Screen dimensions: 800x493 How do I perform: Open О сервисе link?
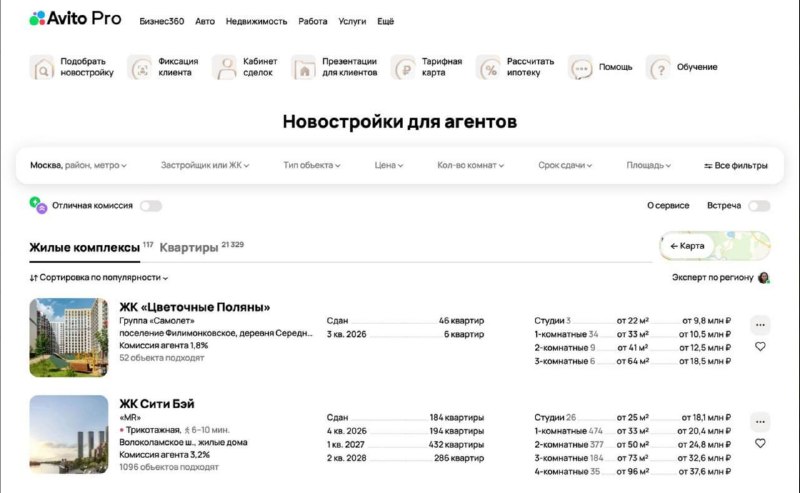(x=668, y=205)
